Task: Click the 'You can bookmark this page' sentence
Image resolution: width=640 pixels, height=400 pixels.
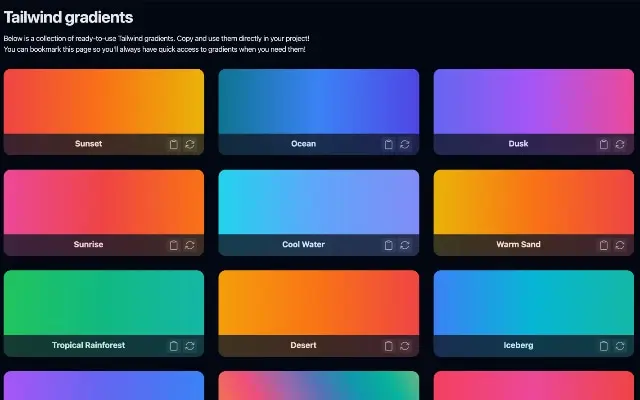Action: (154, 49)
